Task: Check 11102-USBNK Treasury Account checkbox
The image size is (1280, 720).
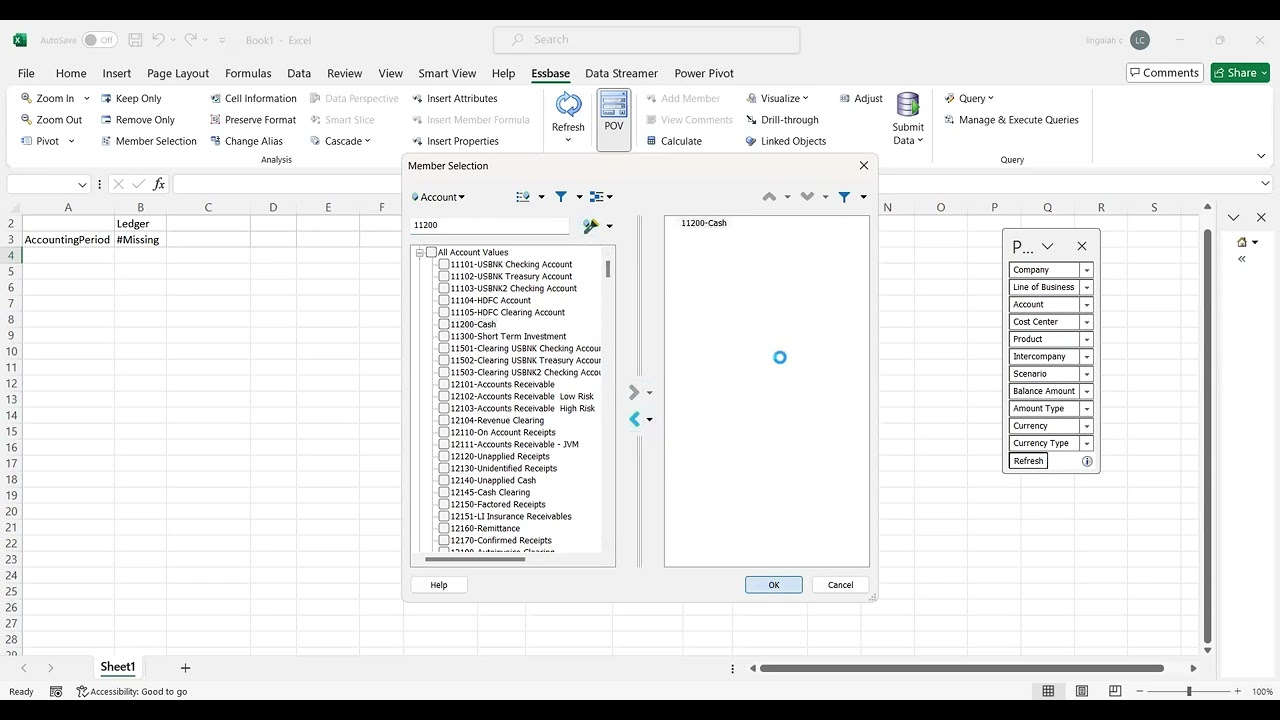Action: [x=444, y=276]
